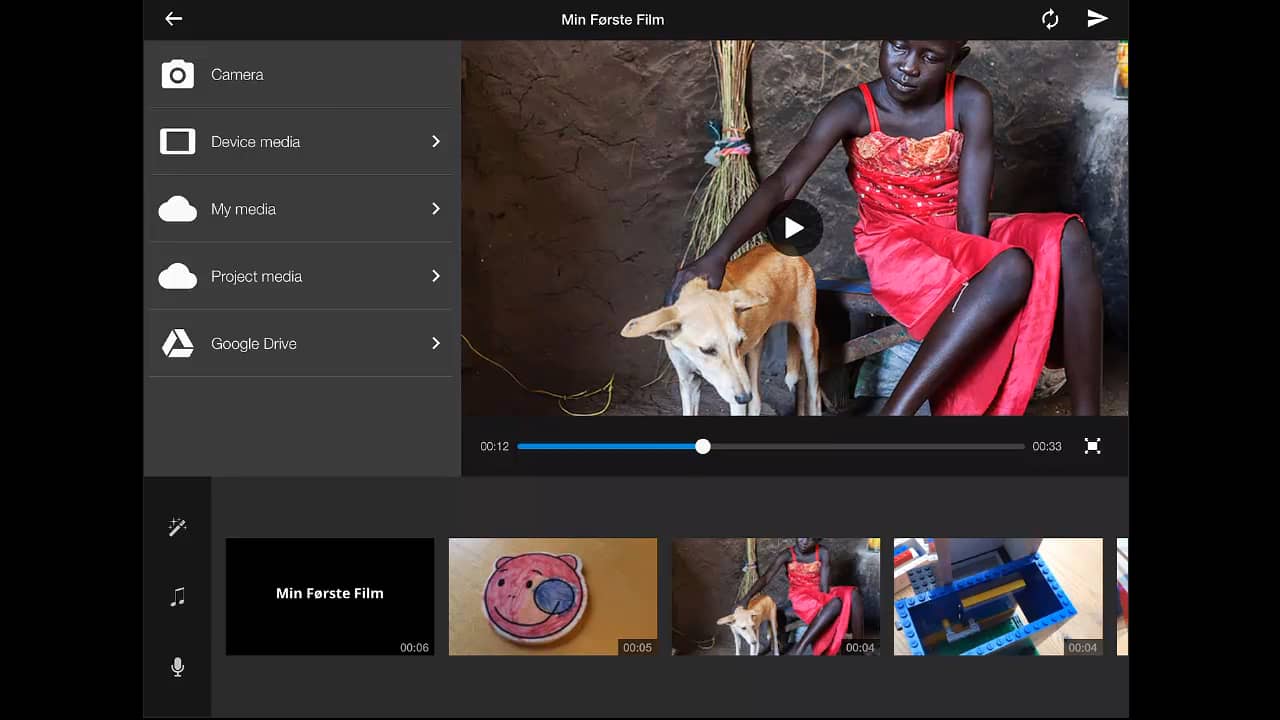The image size is (1280, 720).
Task: Click the My media cloud icon
Action: tap(178, 209)
